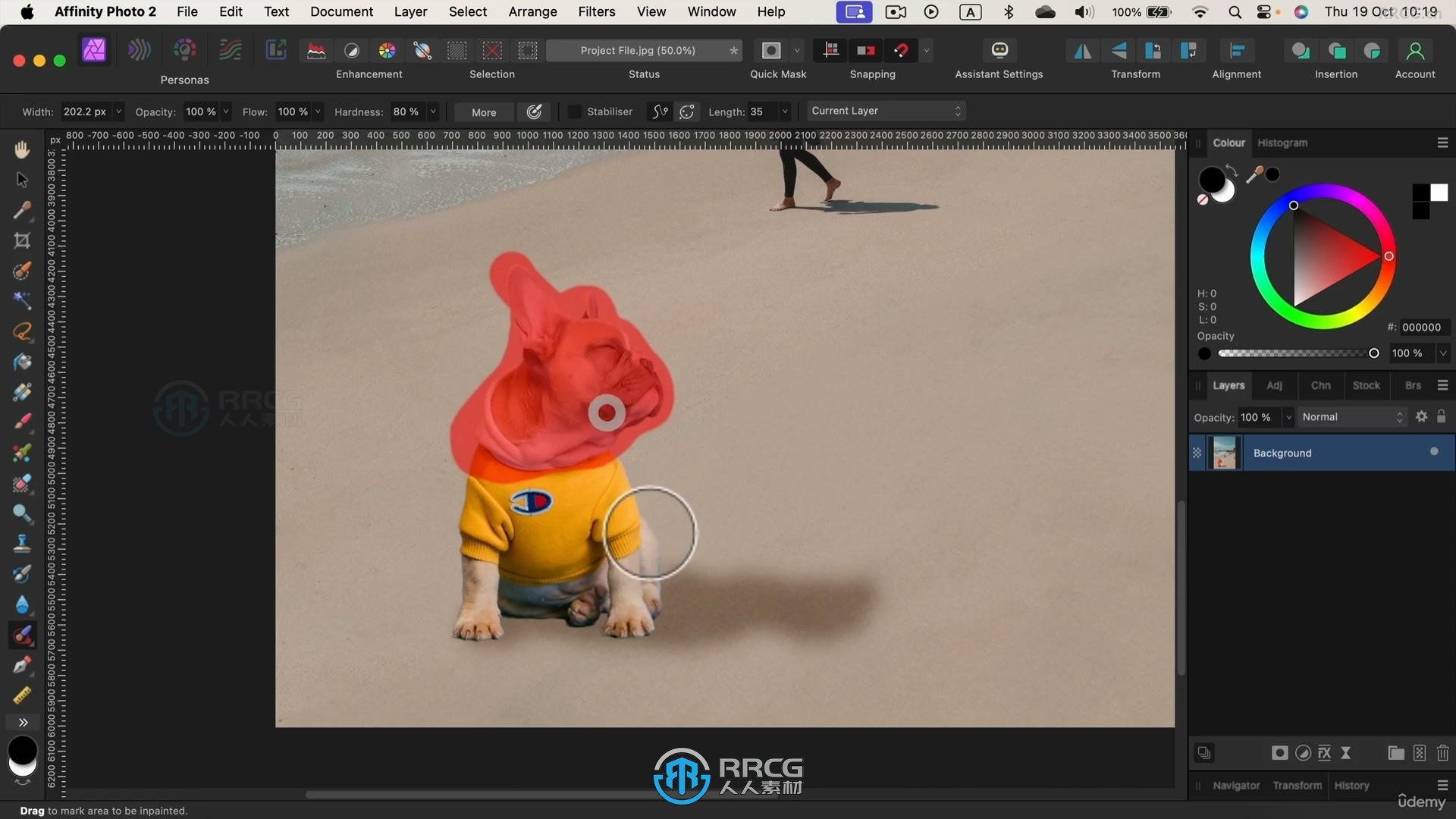1456x819 pixels.
Task: Select the Pen tool
Action: 22,665
